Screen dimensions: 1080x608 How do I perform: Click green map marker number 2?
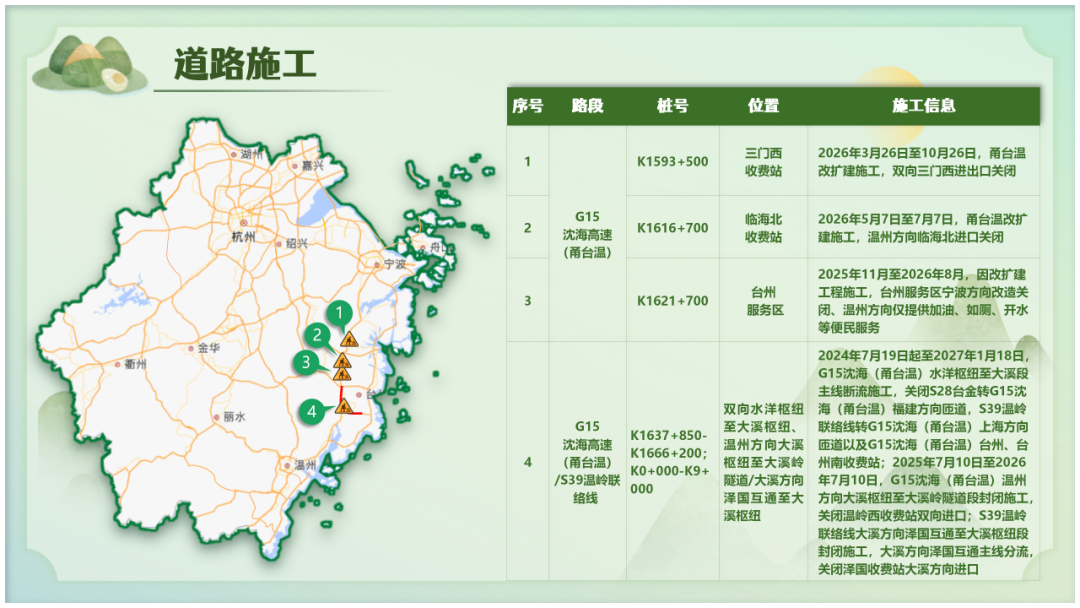coord(317,335)
